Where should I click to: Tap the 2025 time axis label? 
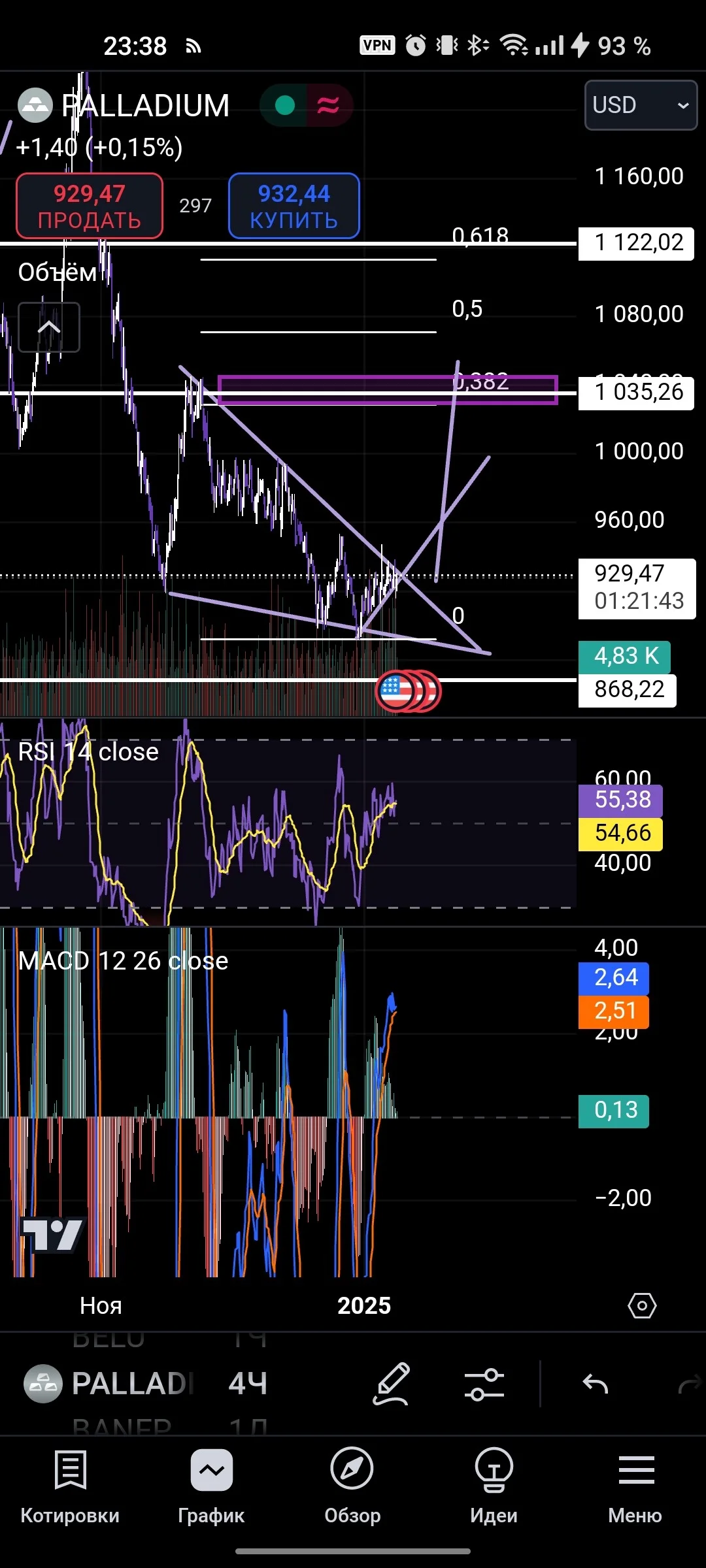tap(364, 1305)
